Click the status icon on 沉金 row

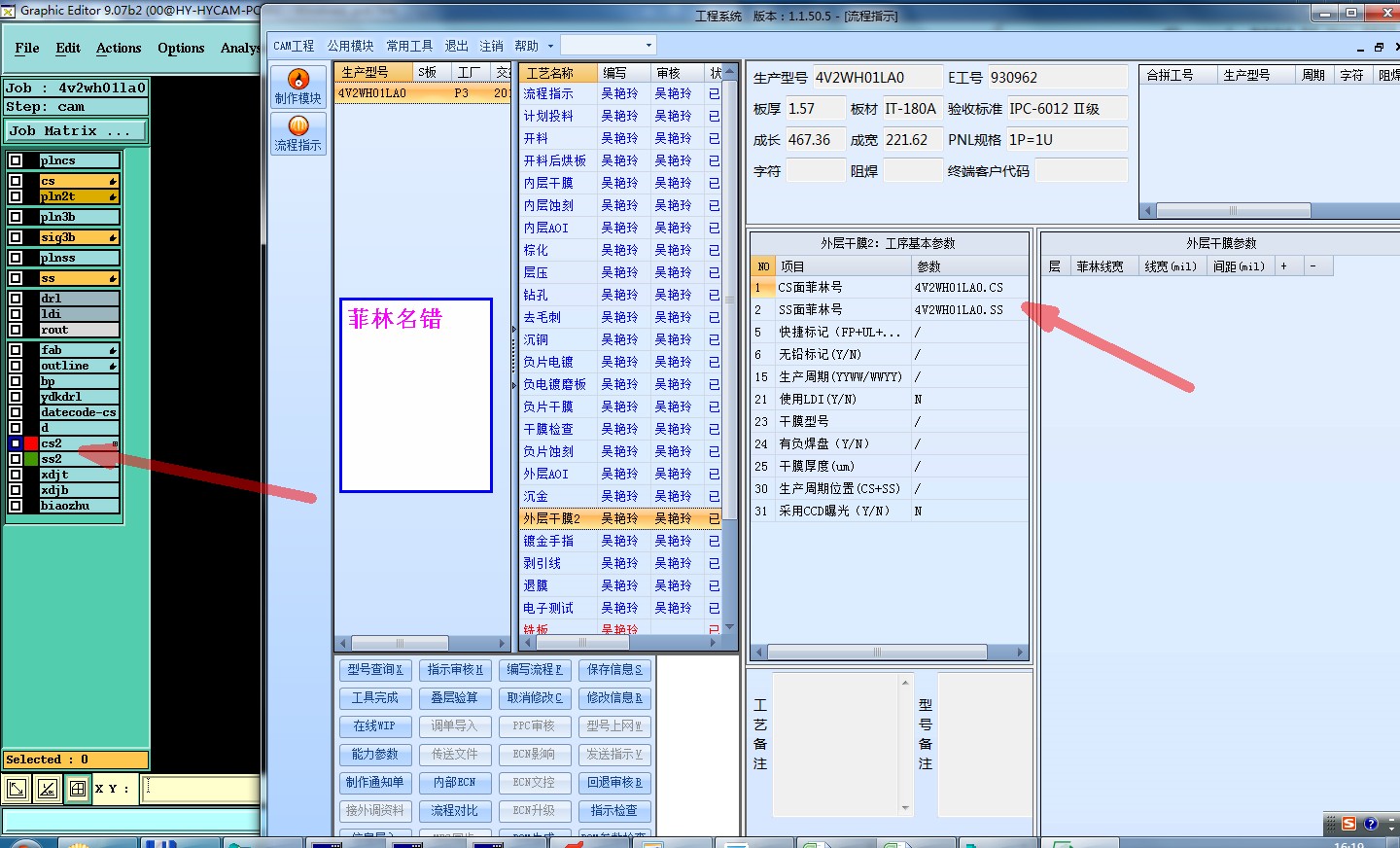pos(715,496)
